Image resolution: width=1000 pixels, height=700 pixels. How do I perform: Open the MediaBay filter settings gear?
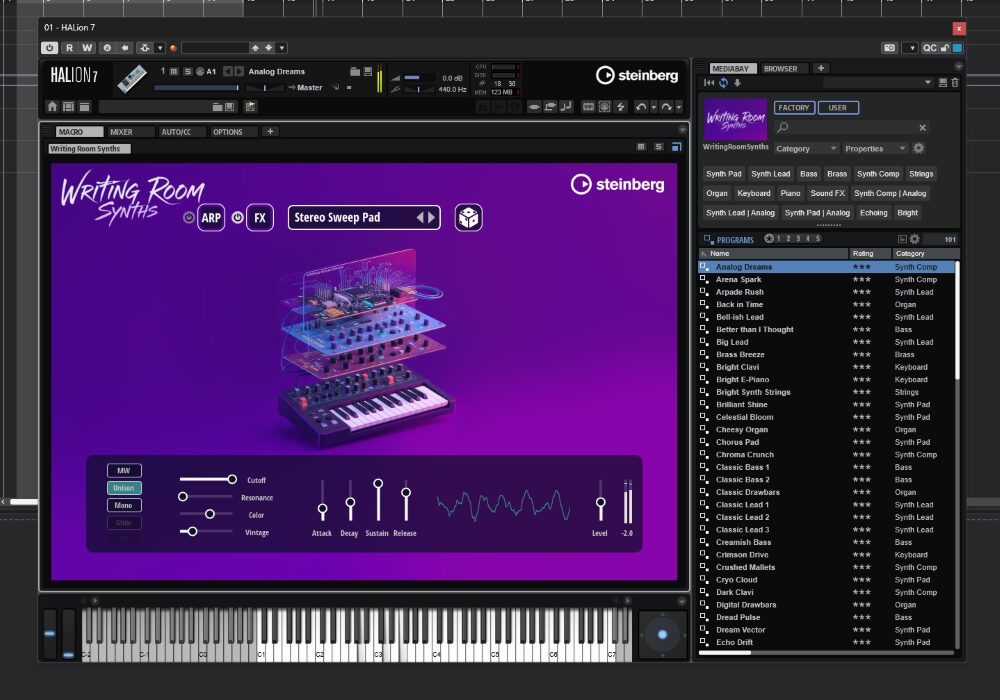click(918, 148)
